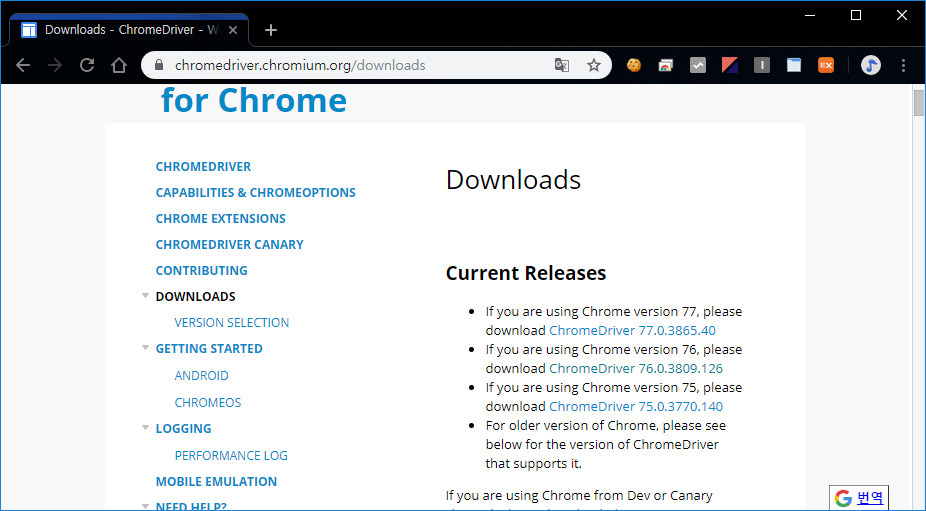Open the browser home page icon
Screen dimensions: 926x511
(x=119, y=65)
